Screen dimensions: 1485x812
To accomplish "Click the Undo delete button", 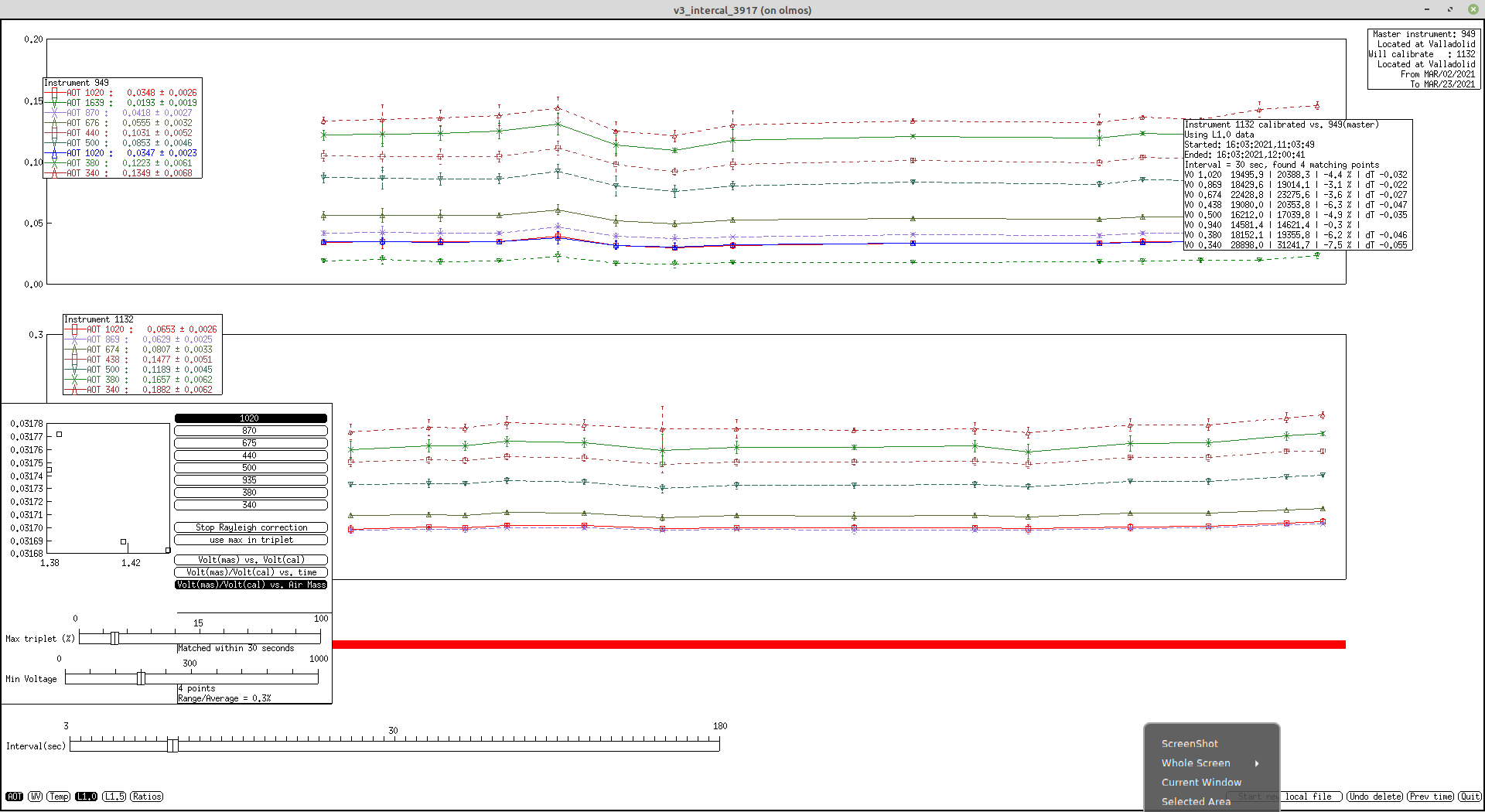I will pyautogui.click(x=1374, y=797).
